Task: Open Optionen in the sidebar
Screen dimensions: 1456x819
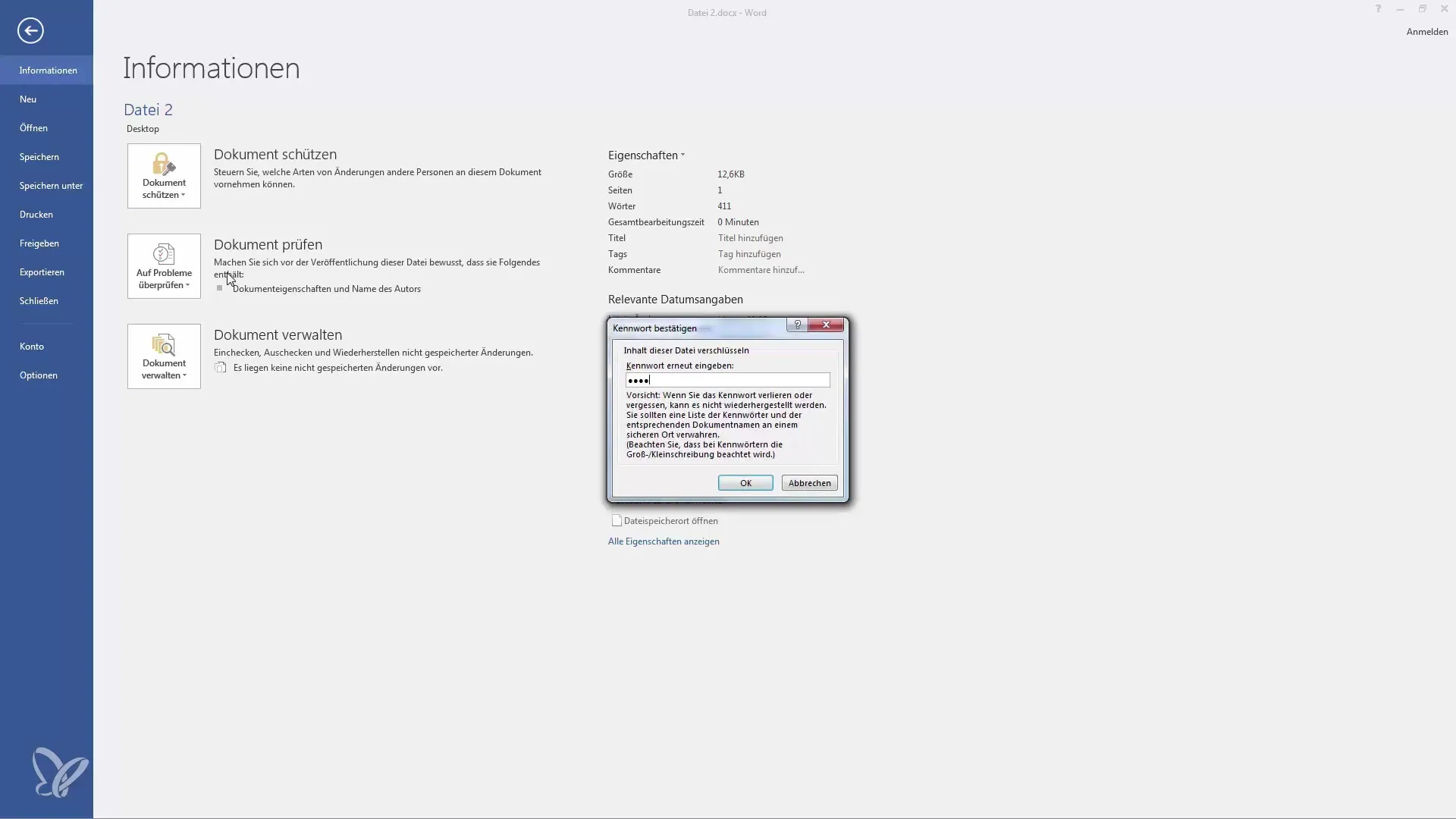Action: [47, 375]
